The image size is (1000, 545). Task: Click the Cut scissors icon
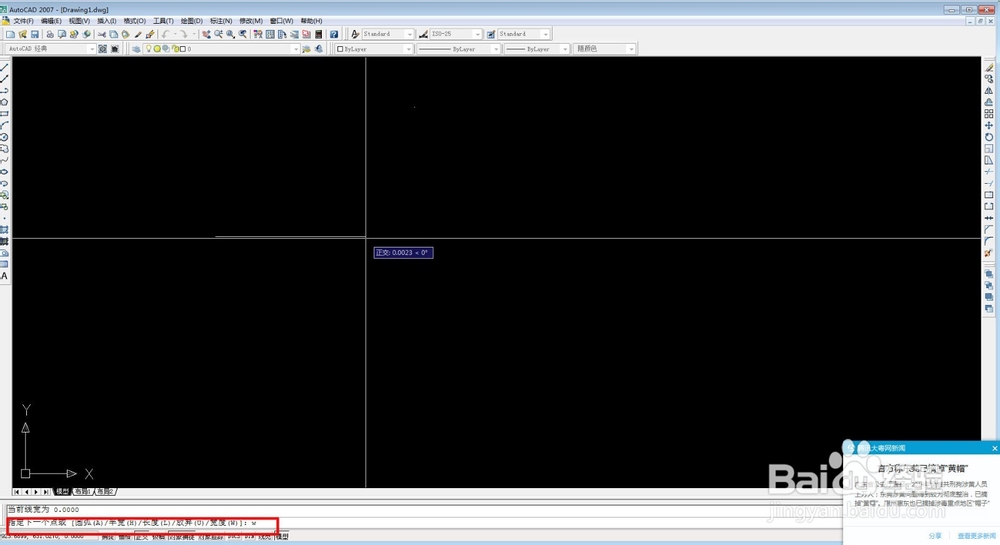(101, 34)
